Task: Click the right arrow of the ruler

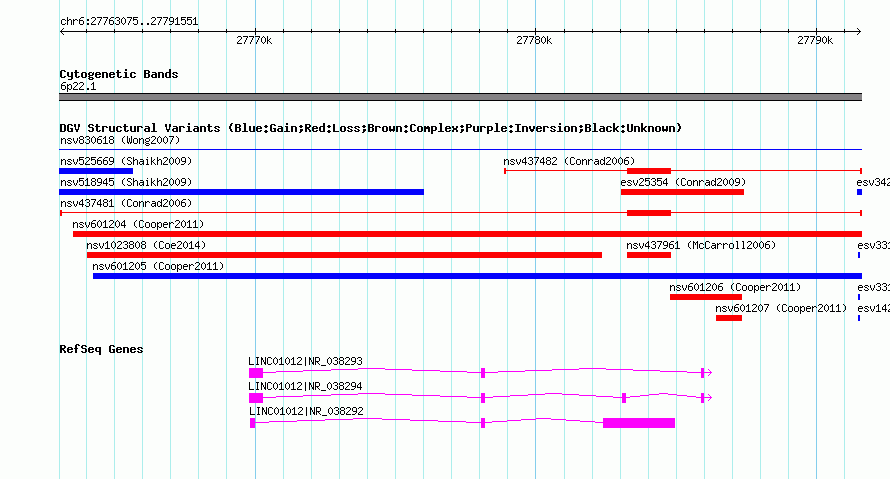Action: [x=858, y=31]
